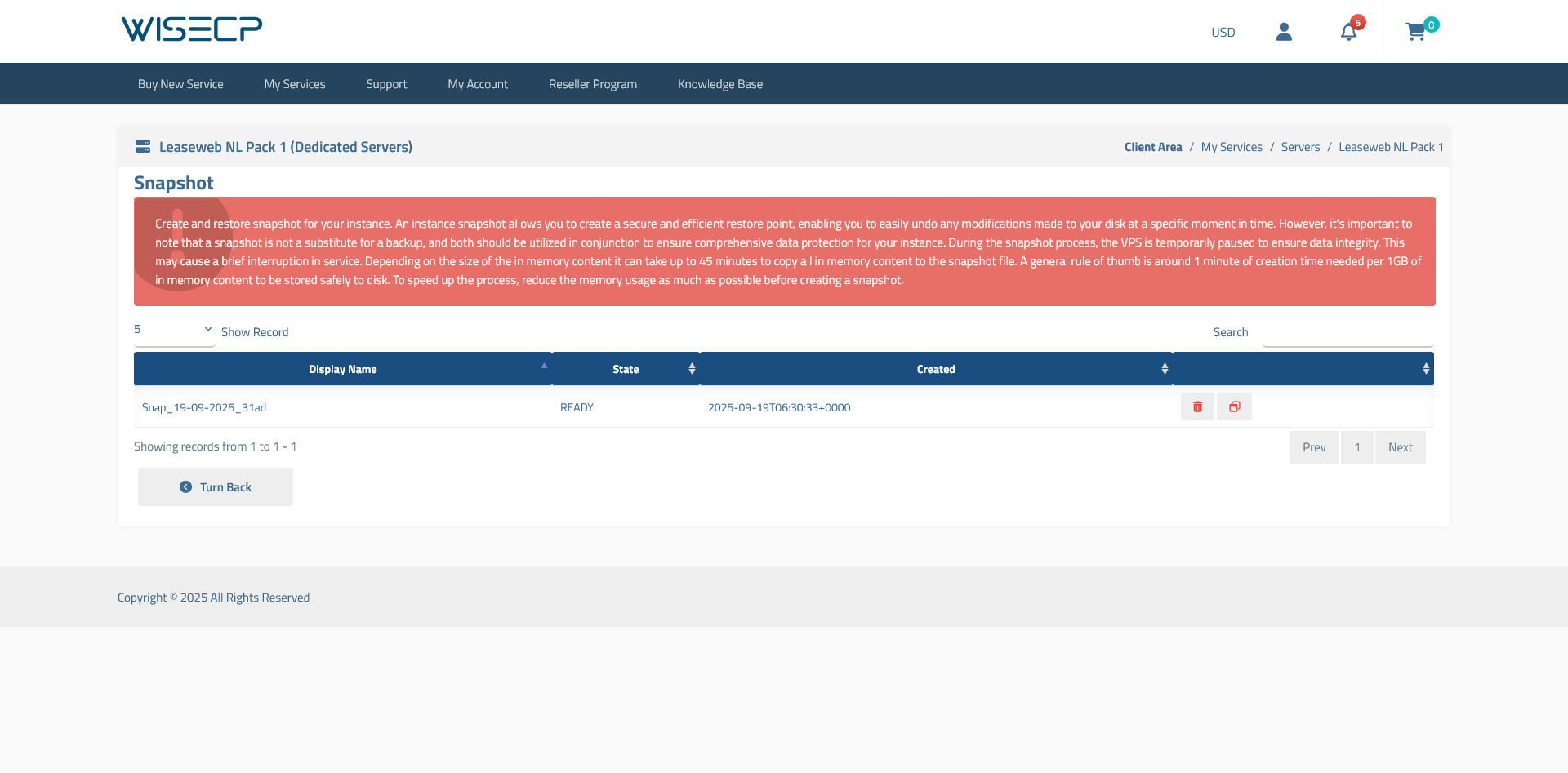
Task: Open the My Services menu
Action: pos(295,84)
